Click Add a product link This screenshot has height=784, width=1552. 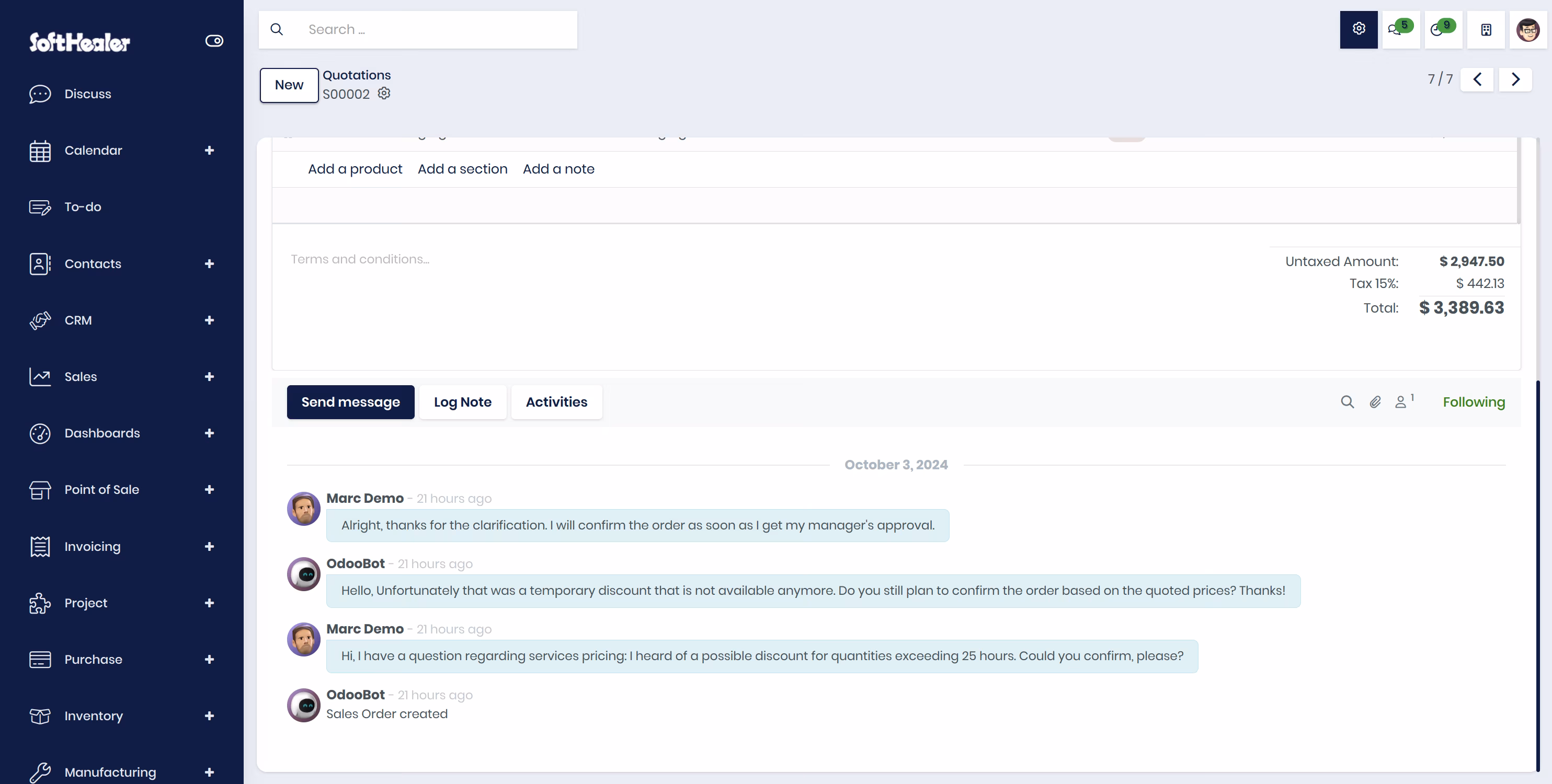click(x=355, y=169)
